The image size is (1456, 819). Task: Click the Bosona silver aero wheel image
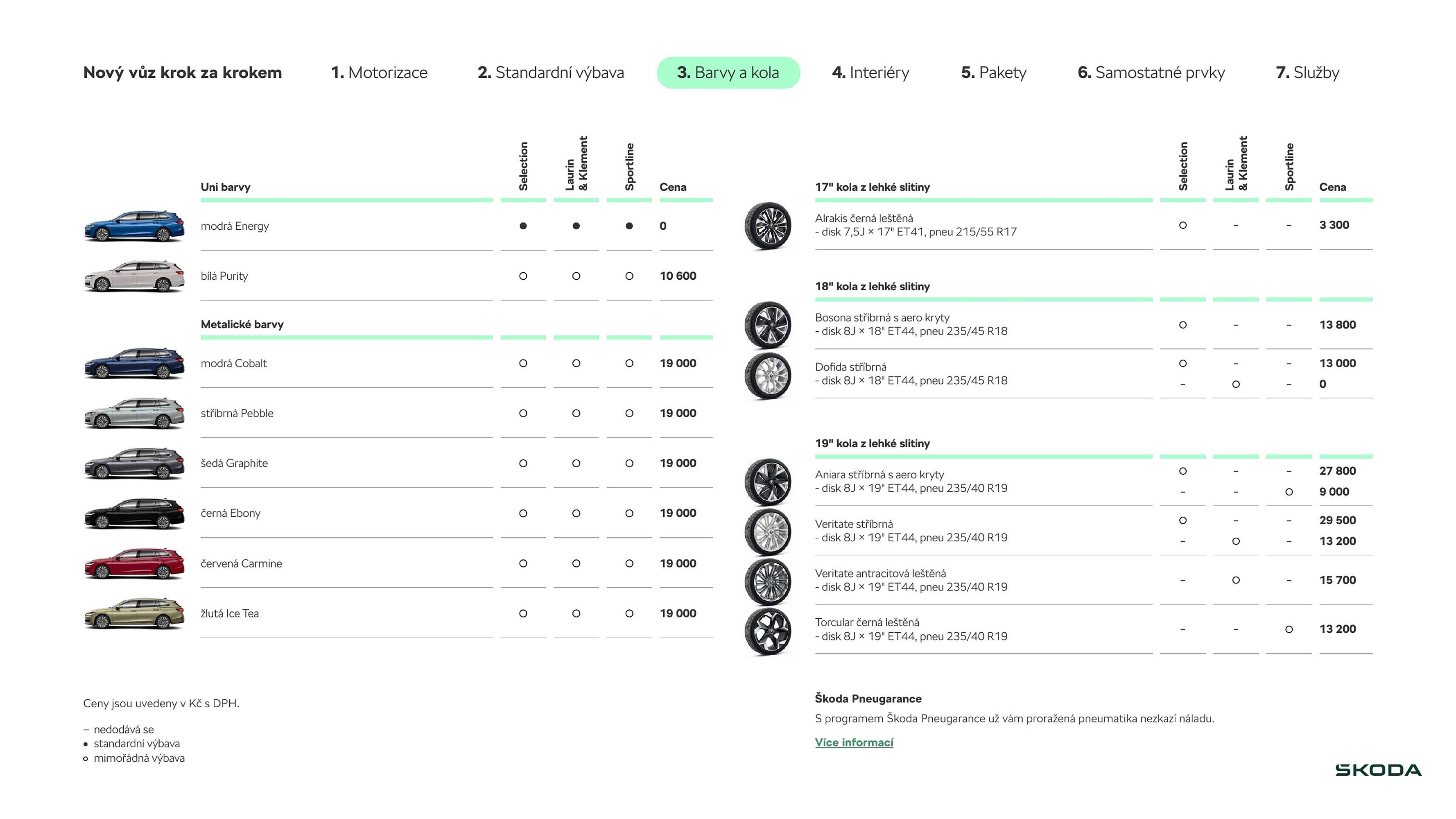tap(767, 325)
